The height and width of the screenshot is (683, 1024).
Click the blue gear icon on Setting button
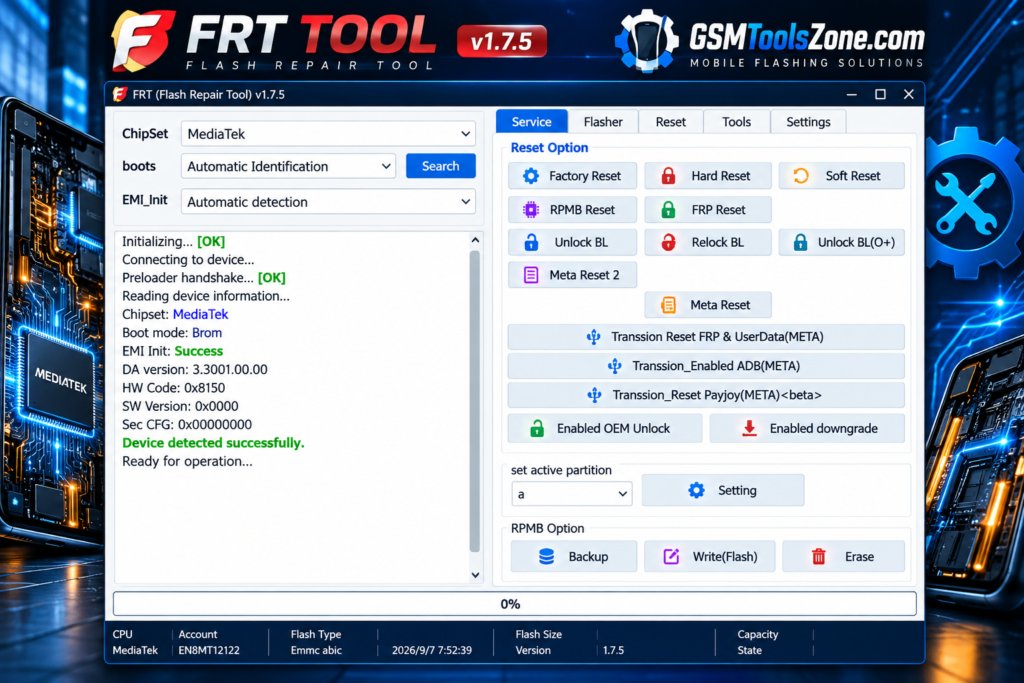tap(697, 490)
